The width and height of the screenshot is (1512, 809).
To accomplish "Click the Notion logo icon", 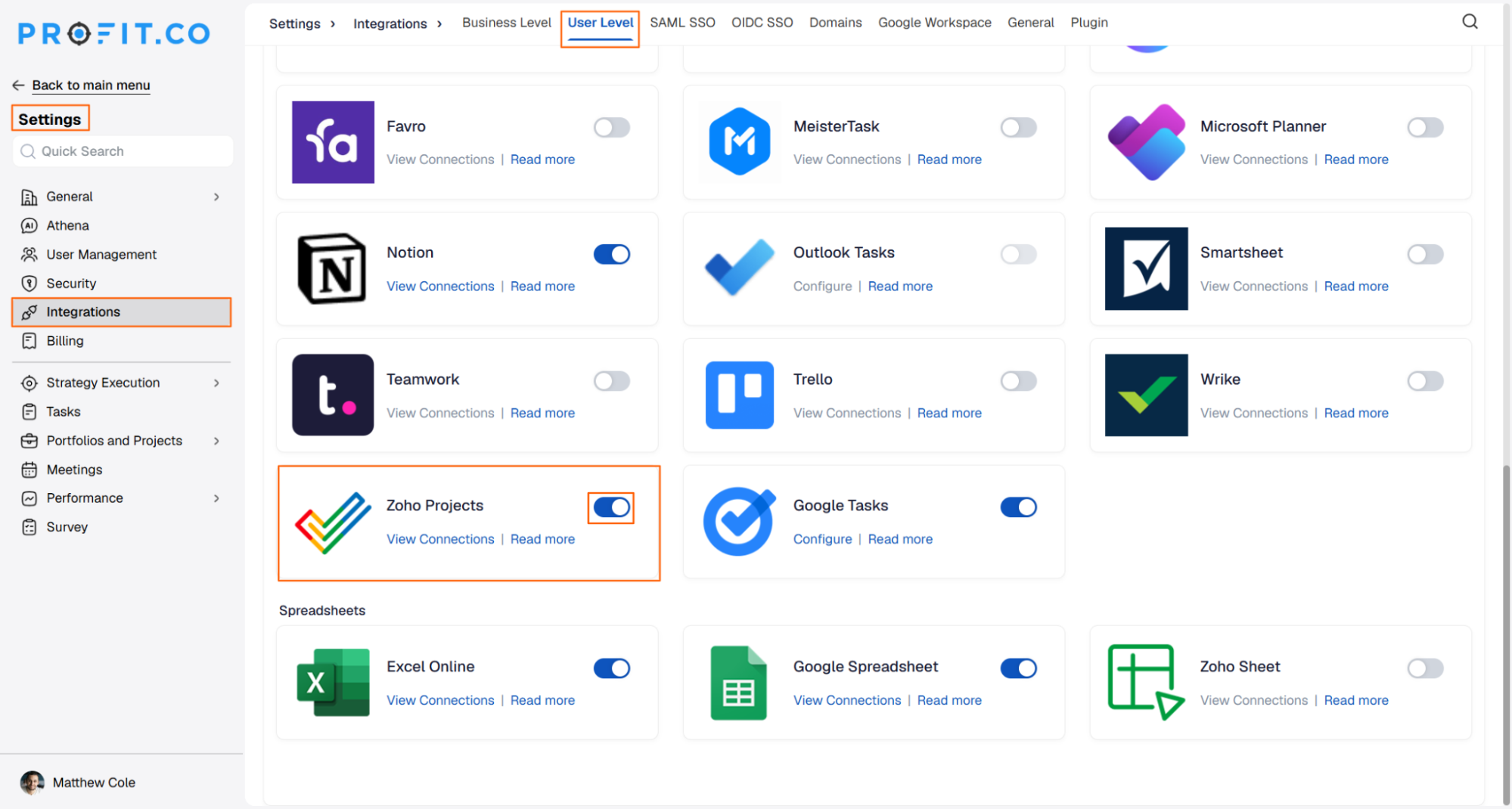I will [333, 268].
